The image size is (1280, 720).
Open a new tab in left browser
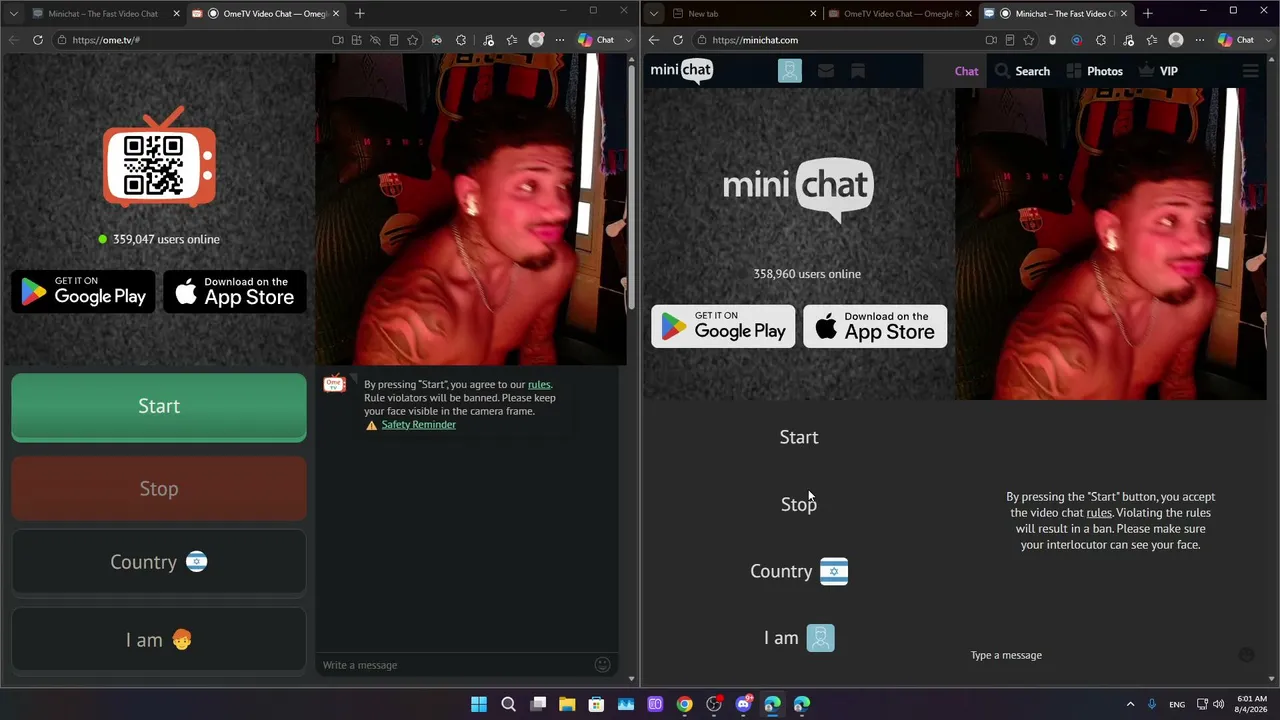(x=360, y=14)
